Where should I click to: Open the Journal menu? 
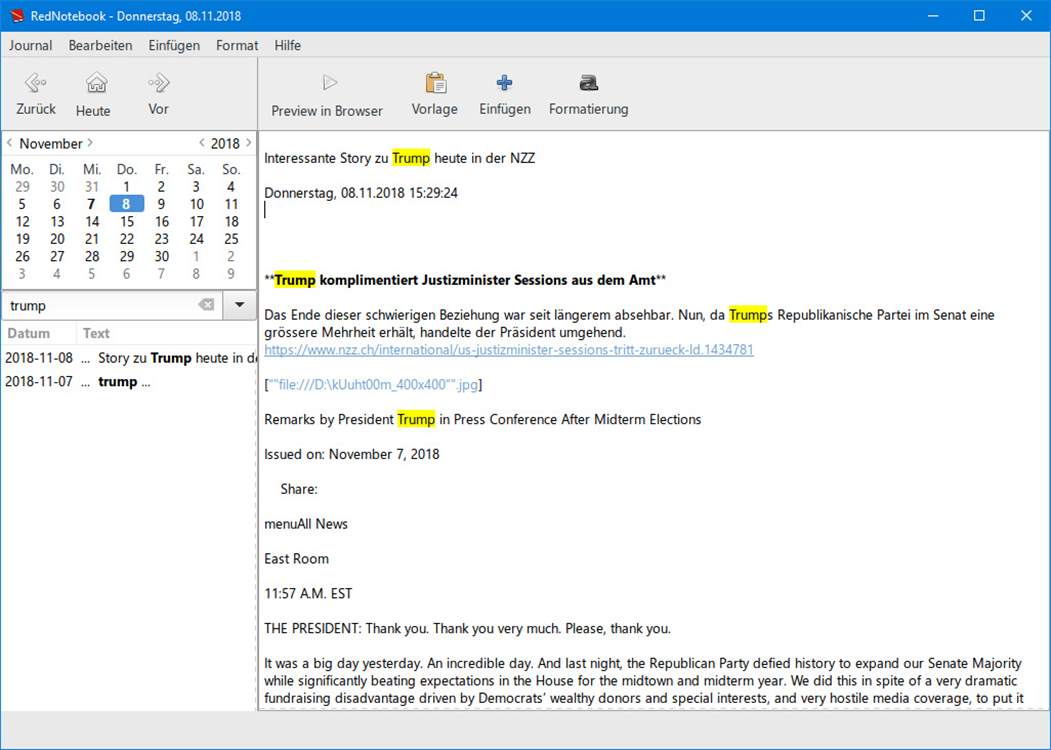[30, 46]
